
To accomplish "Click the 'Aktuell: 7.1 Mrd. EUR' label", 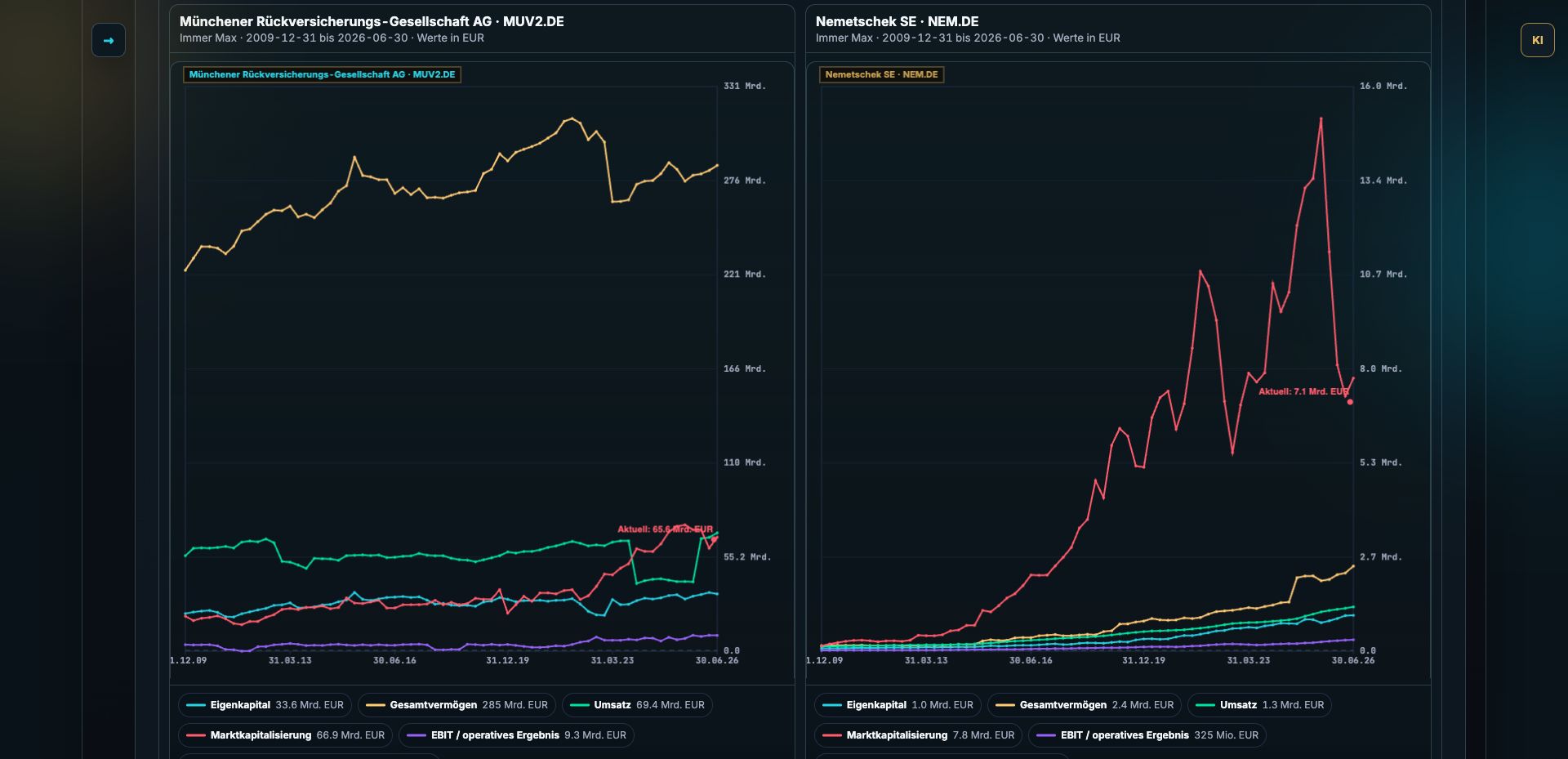I will point(1303,392).
